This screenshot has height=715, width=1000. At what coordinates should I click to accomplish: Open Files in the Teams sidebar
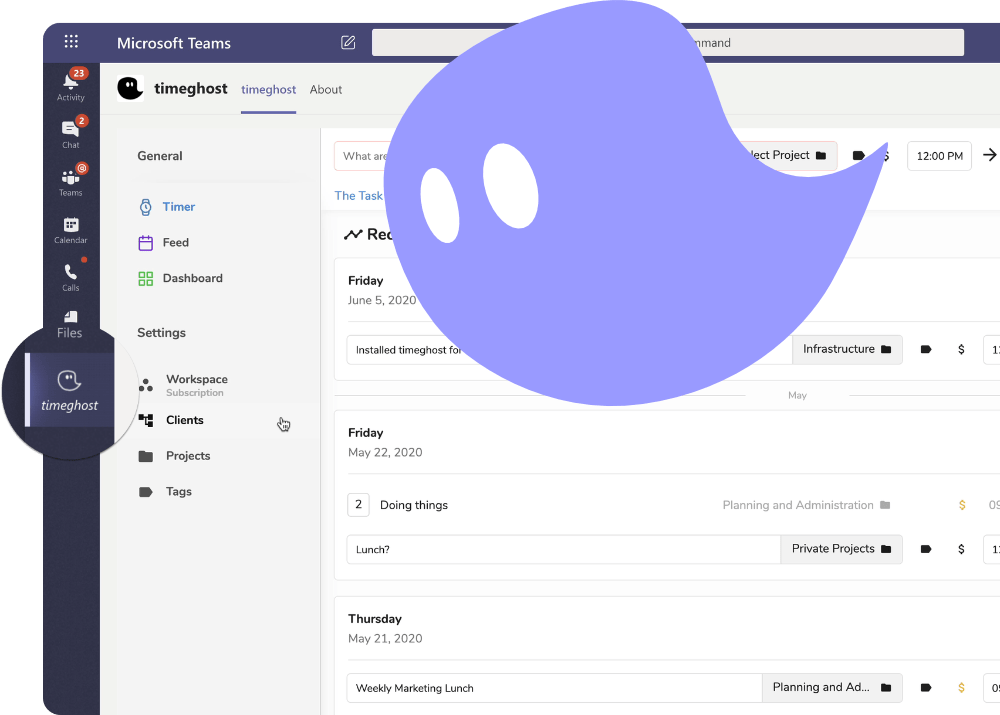click(x=70, y=323)
